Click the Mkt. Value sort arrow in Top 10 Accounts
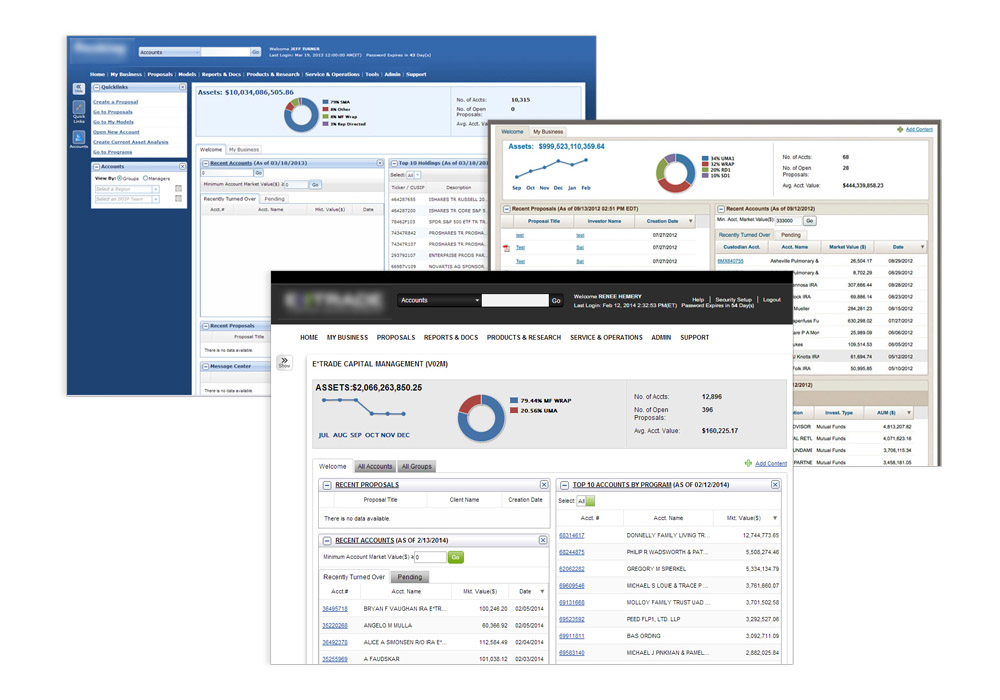Viewport: 1000px width, 700px height. (775, 518)
